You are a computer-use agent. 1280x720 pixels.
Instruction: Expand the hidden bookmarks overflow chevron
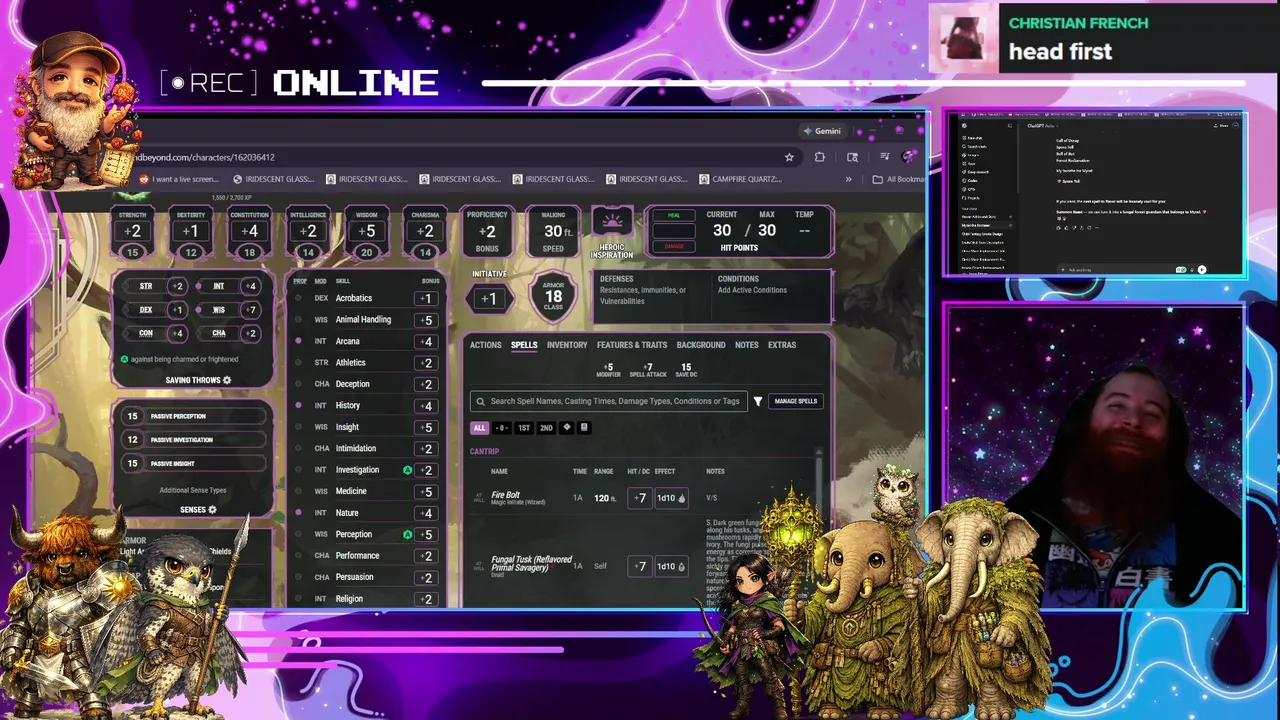pos(848,179)
